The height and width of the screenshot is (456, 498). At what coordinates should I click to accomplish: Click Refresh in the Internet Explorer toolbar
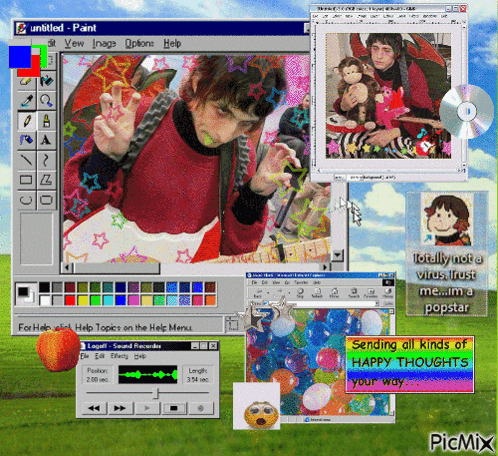point(317,293)
